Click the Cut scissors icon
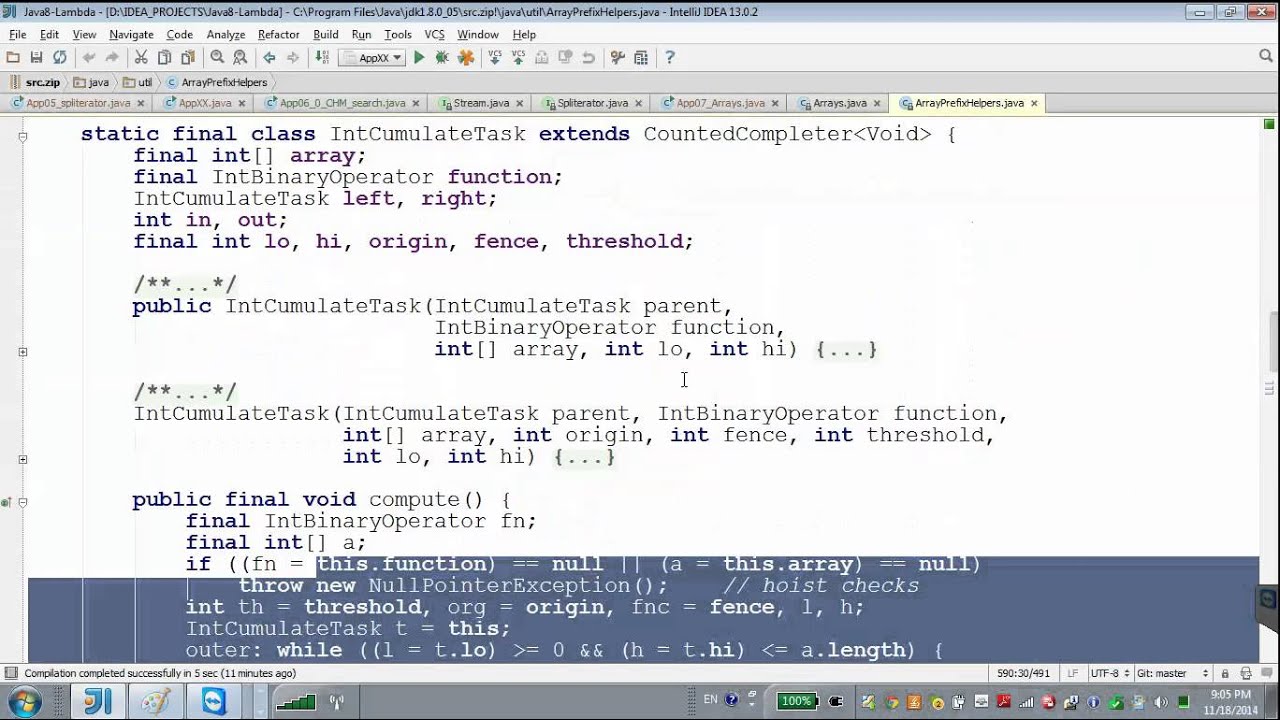The image size is (1280, 720). click(141, 58)
